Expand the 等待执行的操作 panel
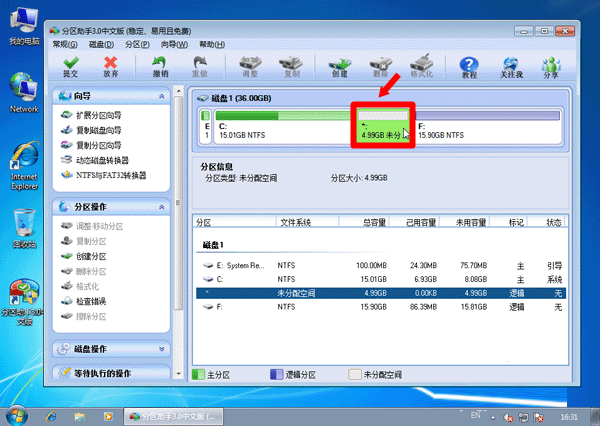600x426 pixels. pyautogui.click(x=162, y=373)
